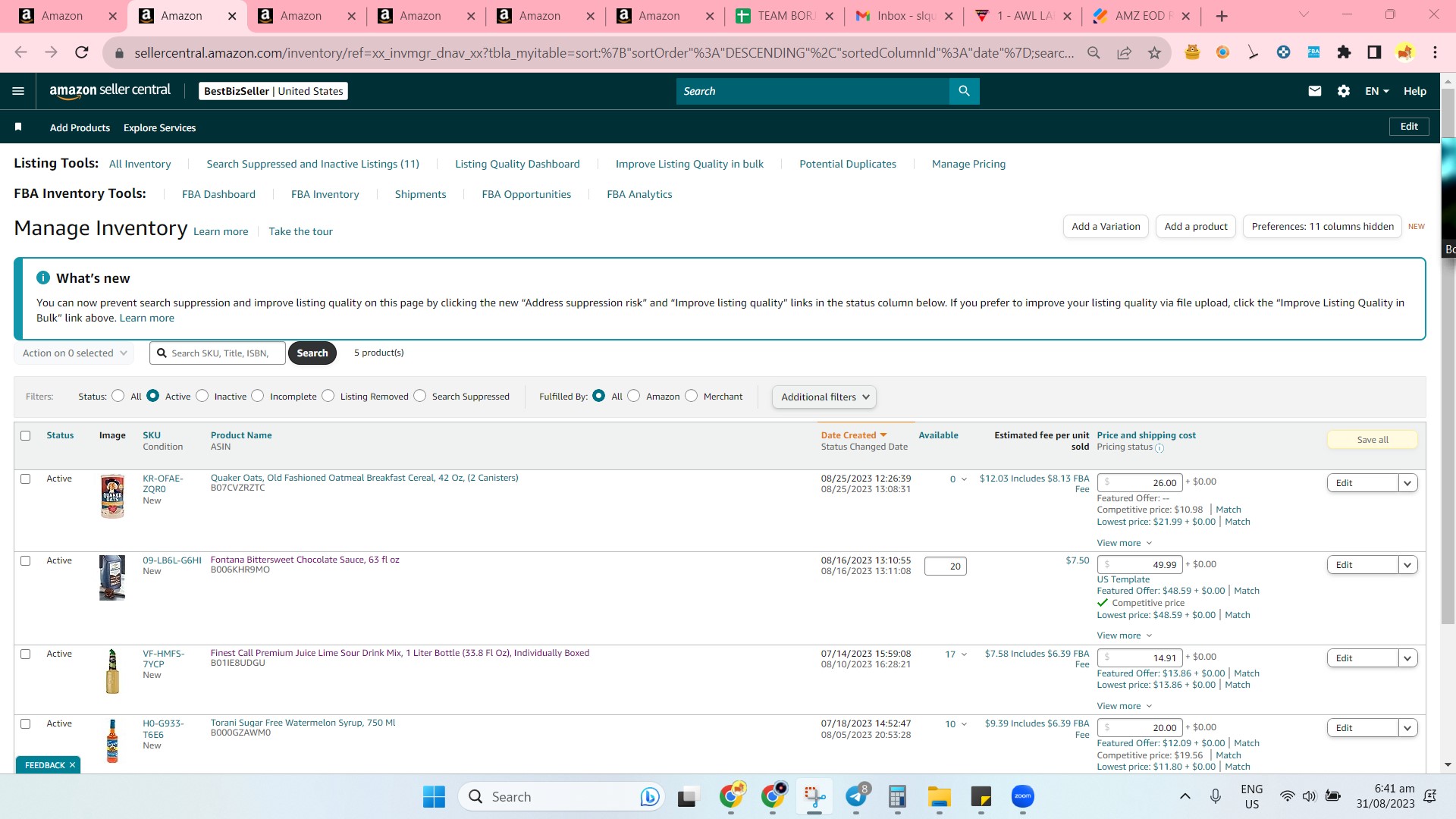The image size is (1456, 819).
Task: Open FBA Dashboard in inventory tools
Action: (x=218, y=194)
